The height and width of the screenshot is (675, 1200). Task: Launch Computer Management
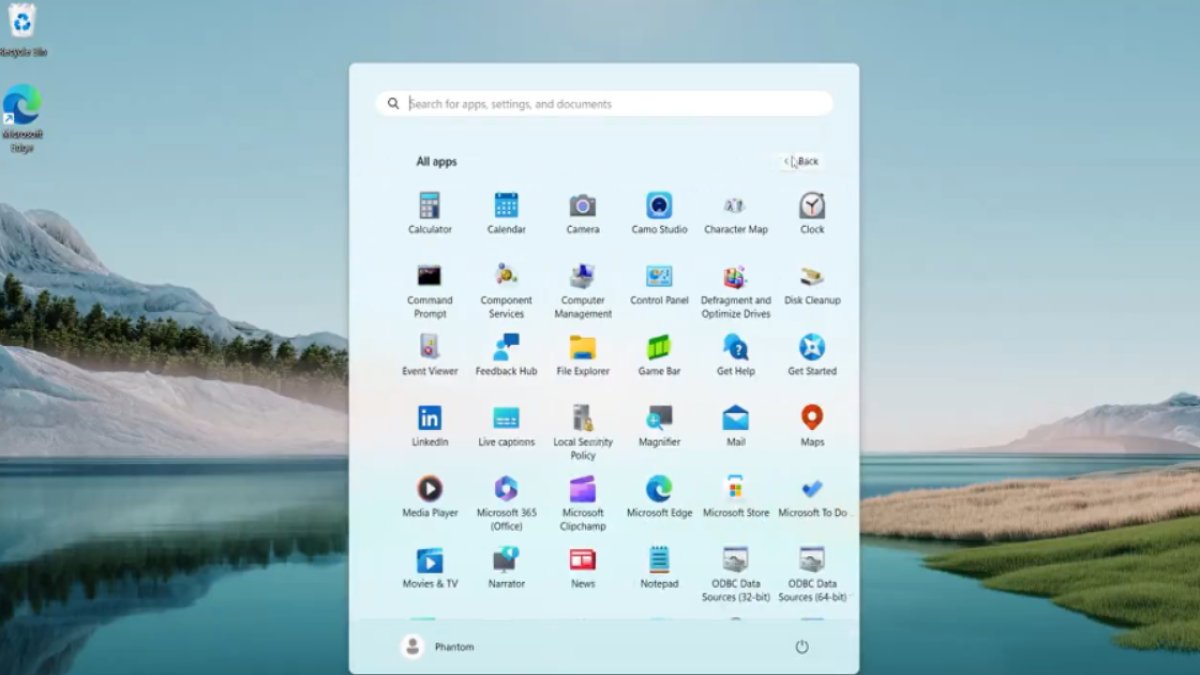tap(583, 291)
